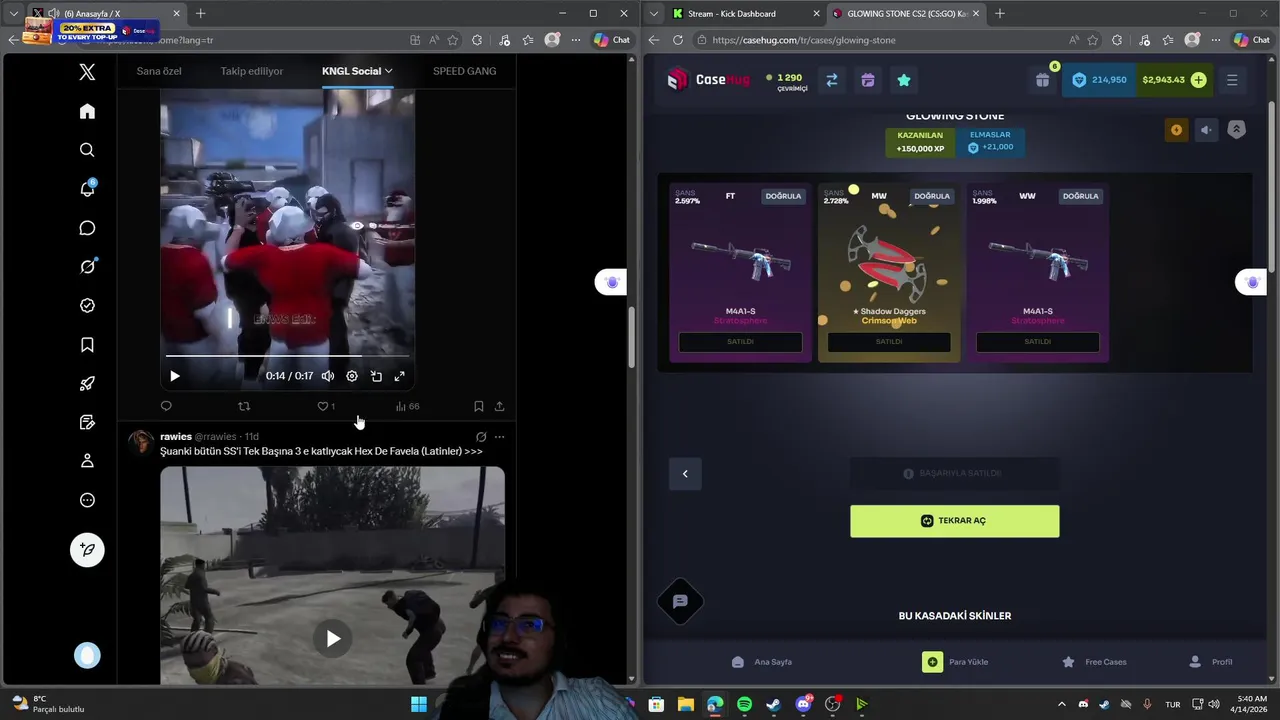1280x720 pixels.
Task: Toggle video picture-in-picture icon
Action: [376, 376]
